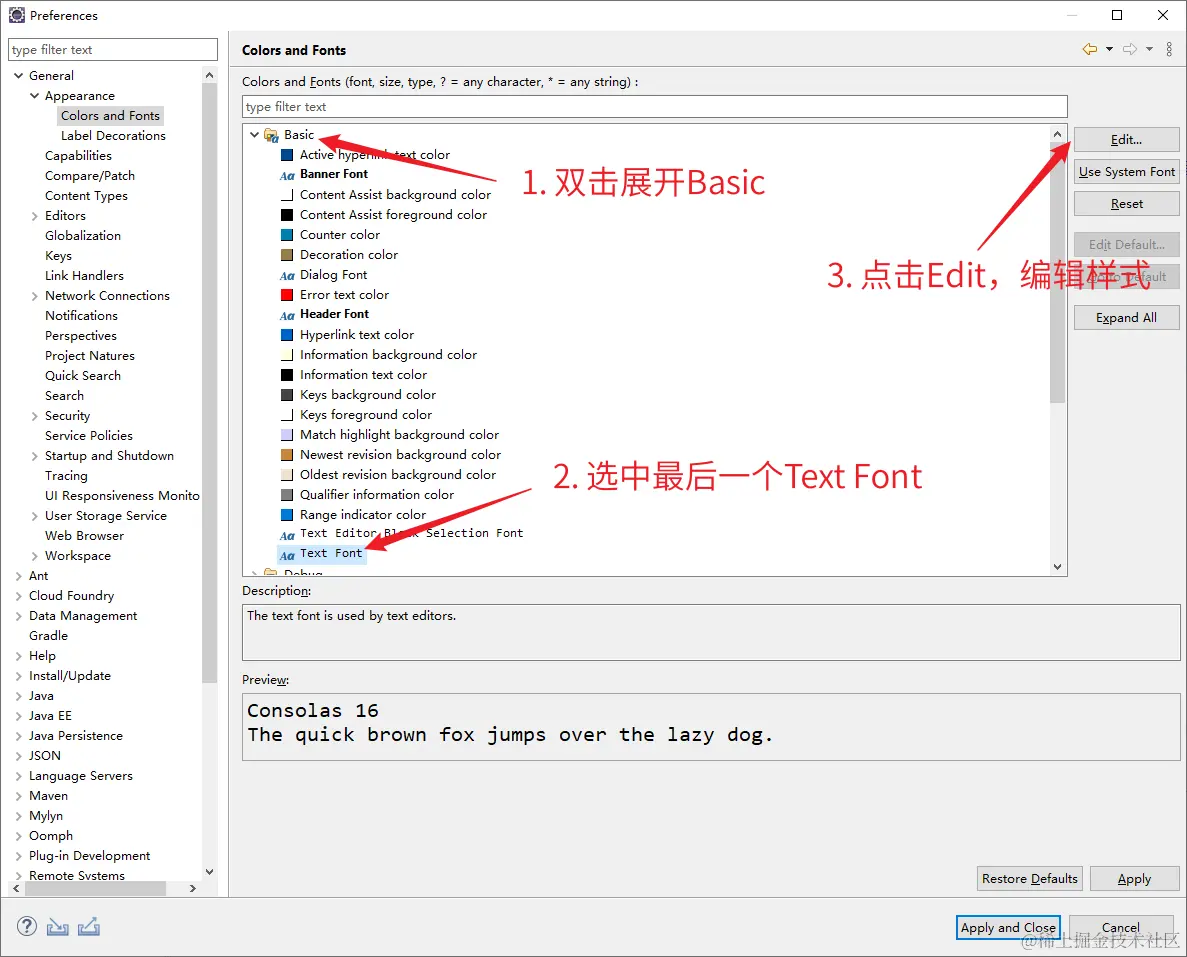1187x957 pixels.
Task: Click the forward navigation arrow icon
Action: pyautogui.click(x=1129, y=49)
